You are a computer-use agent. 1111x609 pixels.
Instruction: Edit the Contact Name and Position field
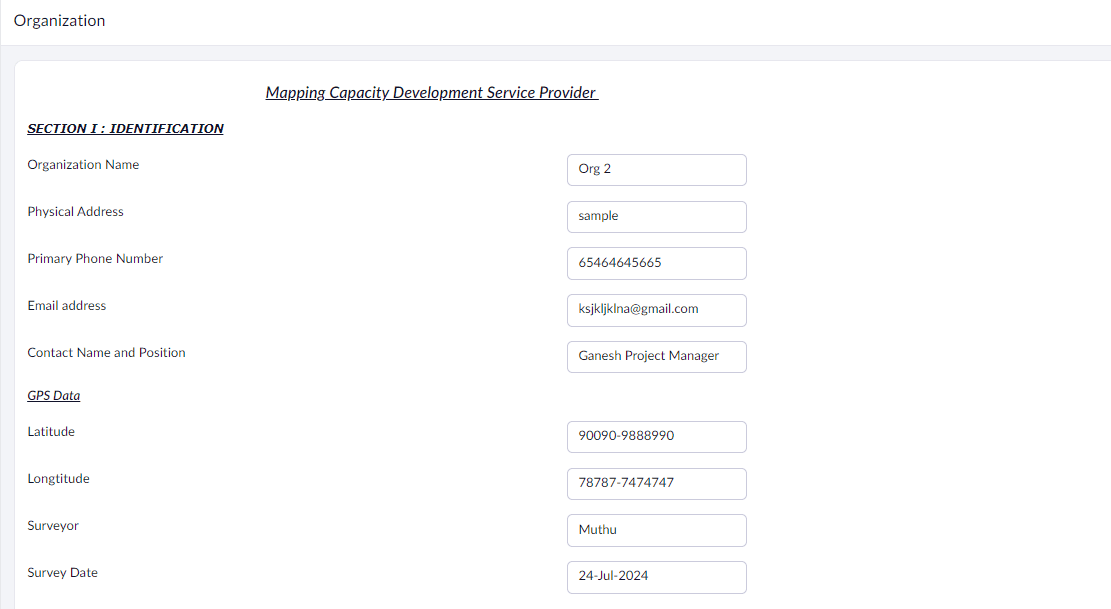(x=656, y=357)
